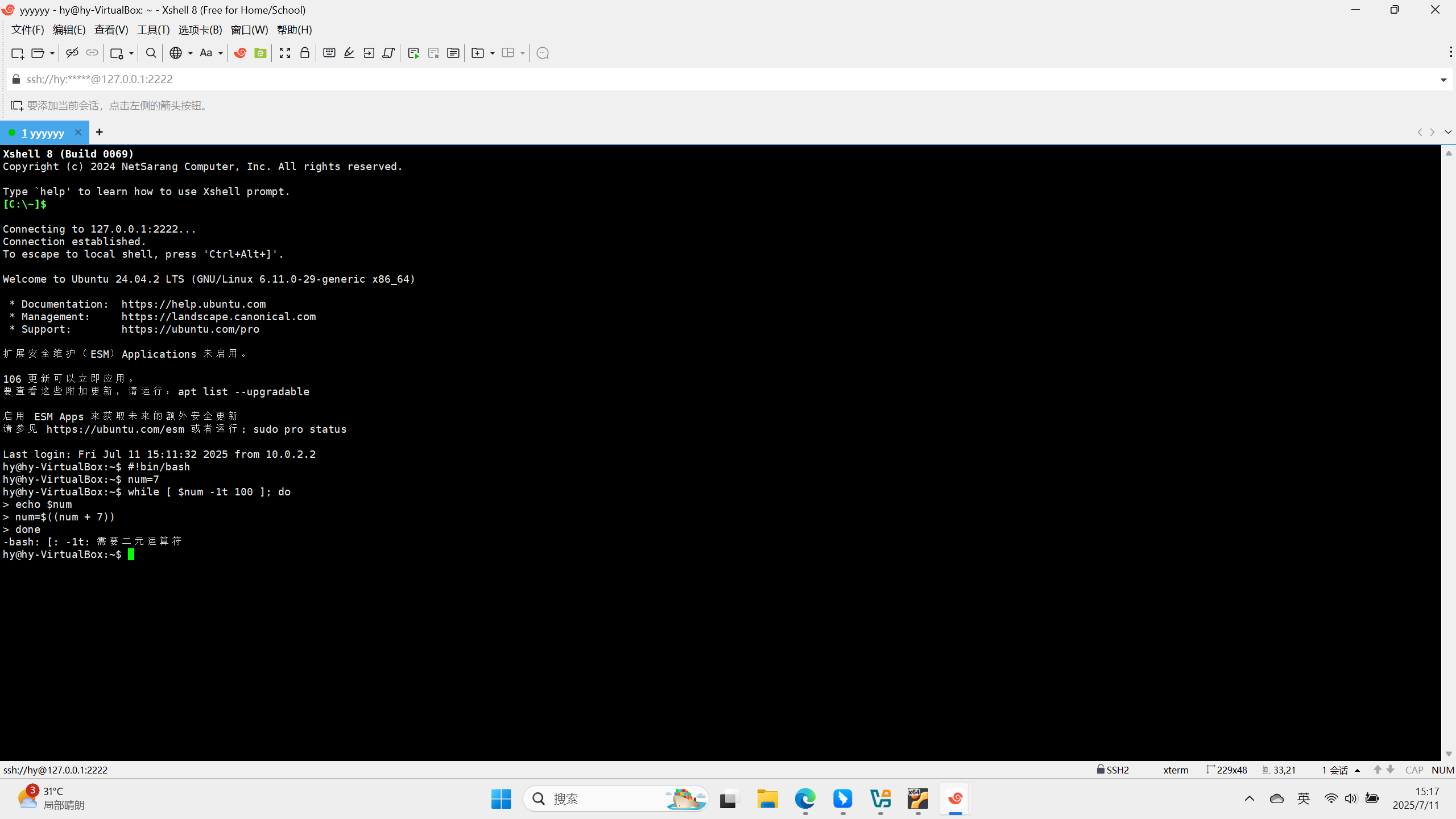This screenshot has height=819, width=1456.
Task: Open Microsoft Edge from the taskbar
Action: click(x=805, y=799)
